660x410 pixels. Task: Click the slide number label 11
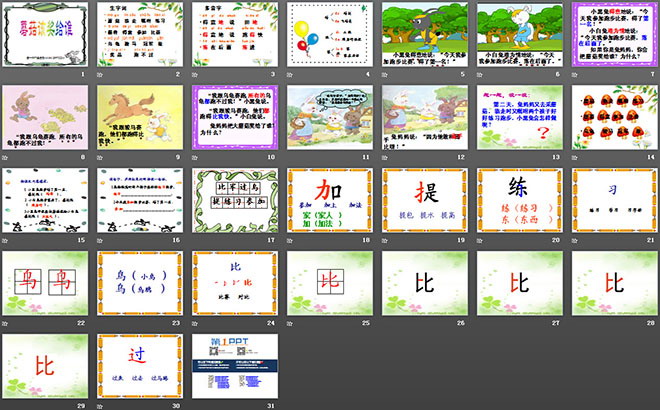366,157
